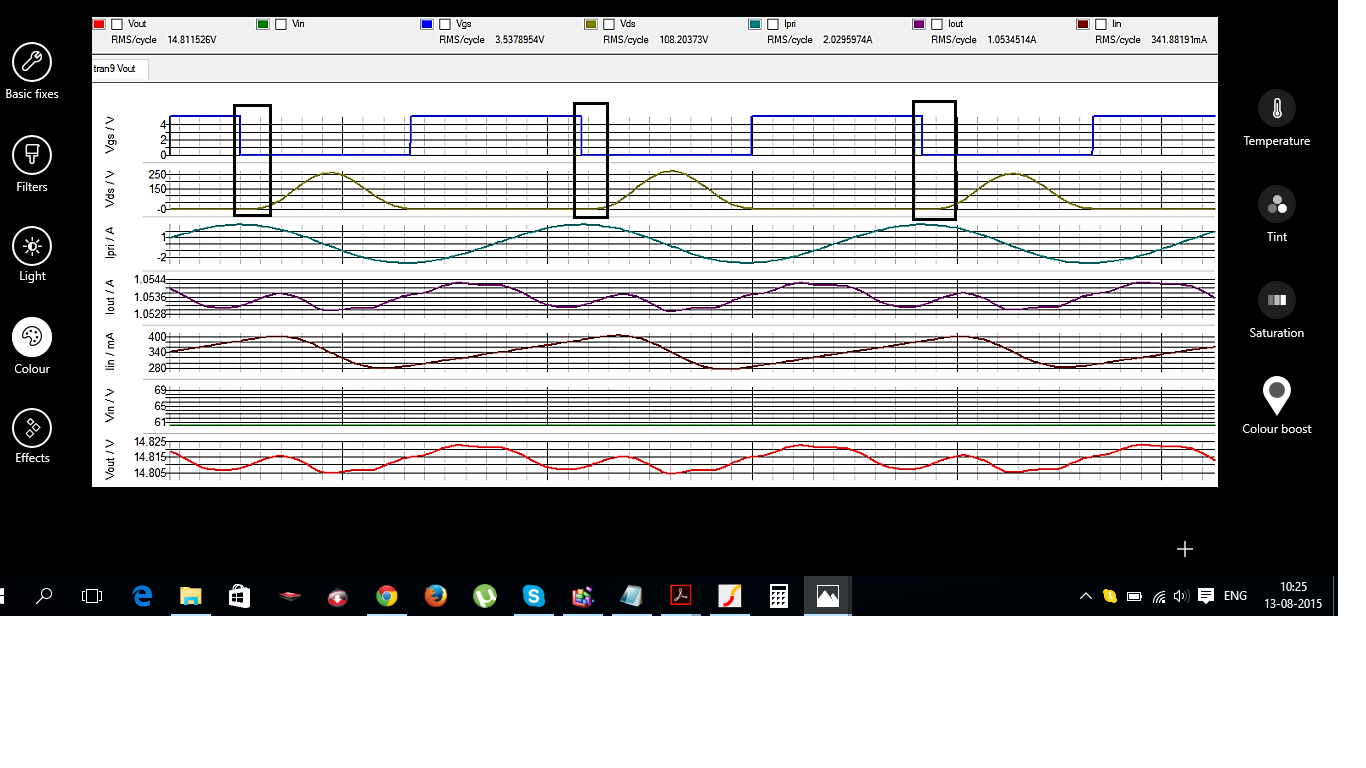The image size is (1366, 768).
Task: Open Skype from the taskbar
Action: click(534, 596)
